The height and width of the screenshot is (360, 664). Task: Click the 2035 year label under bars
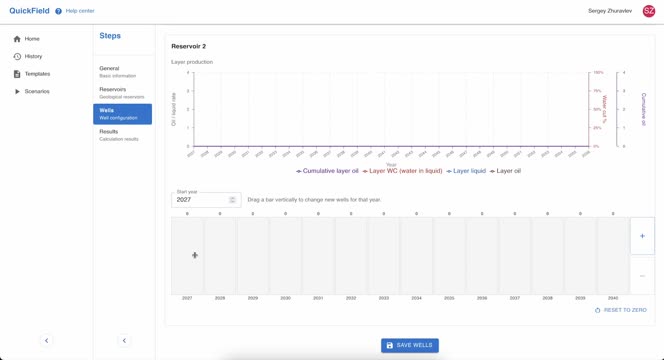(449, 298)
